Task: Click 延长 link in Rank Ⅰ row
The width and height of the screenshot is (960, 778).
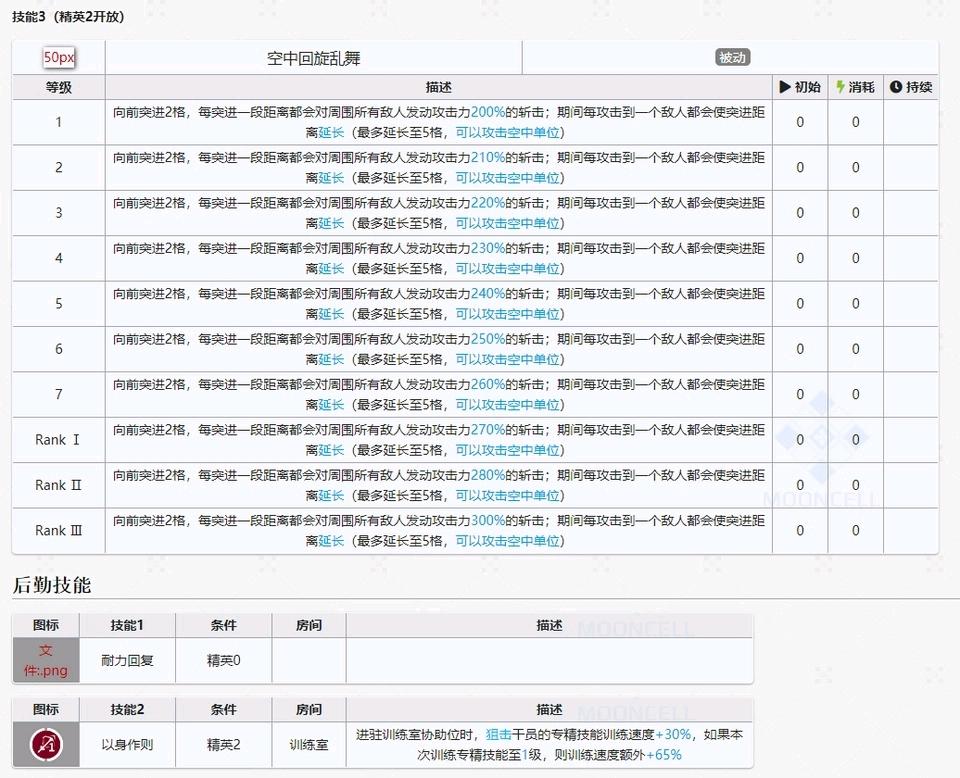Action: pyautogui.click(x=331, y=450)
